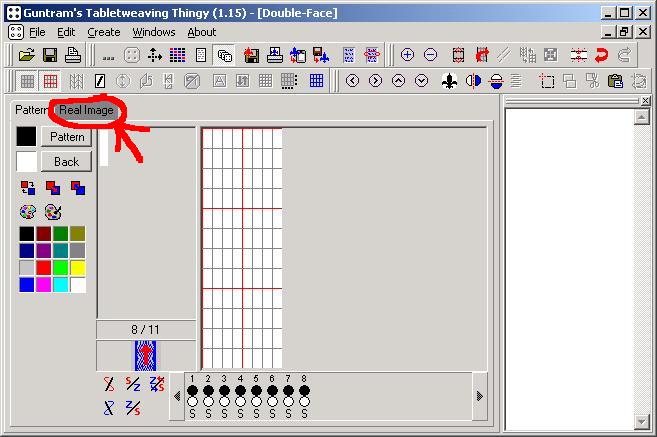Viewport: 657px width, 437px height.
Task: Switch to the Real Image tab
Action: coord(86,110)
